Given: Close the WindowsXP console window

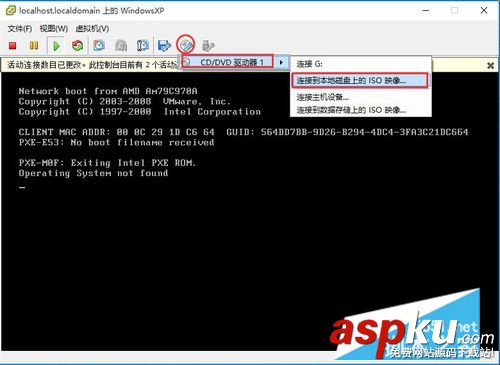Looking at the screenshot, I should pyautogui.click(x=484, y=11).
